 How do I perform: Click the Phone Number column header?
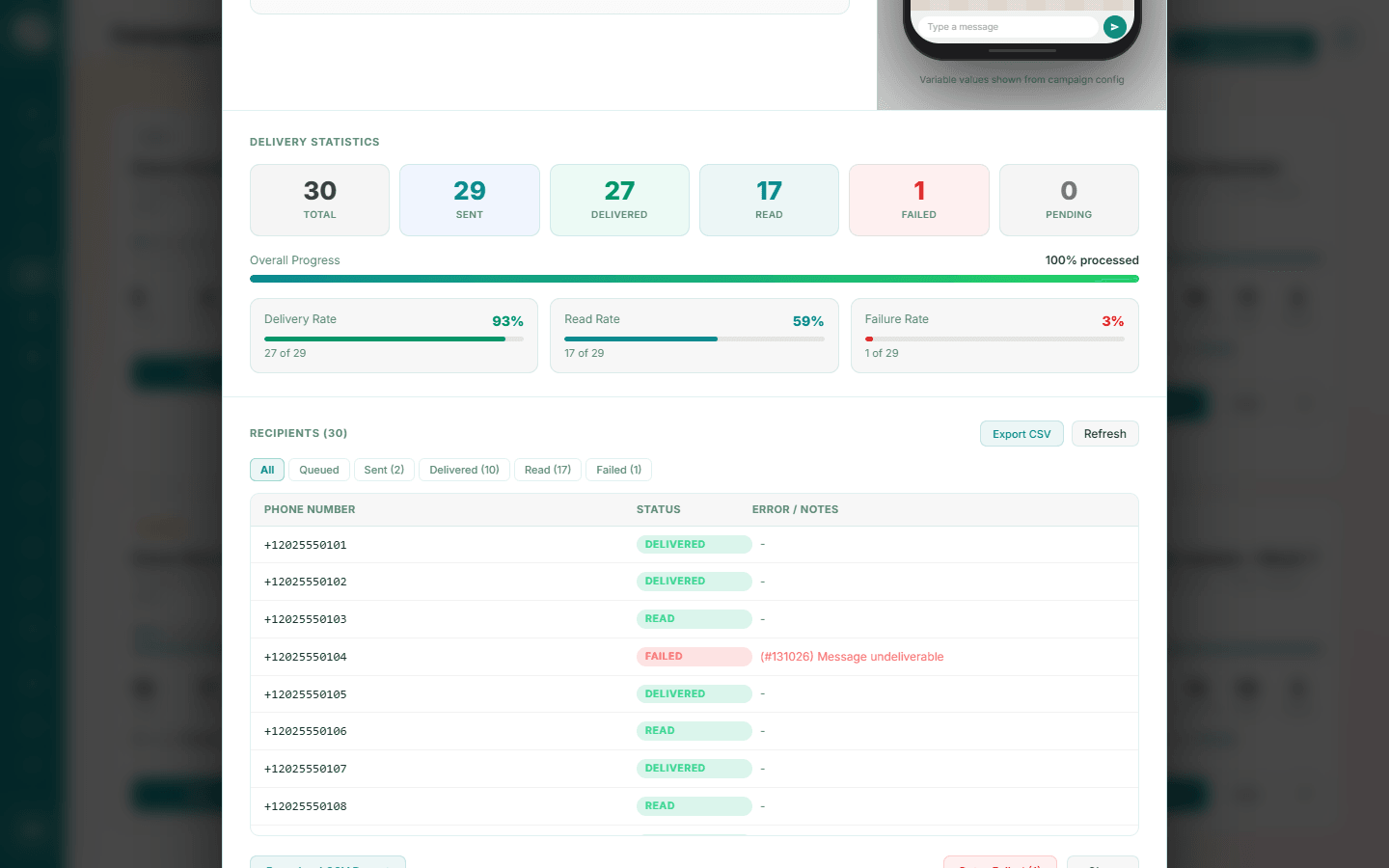(x=310, y=509)
